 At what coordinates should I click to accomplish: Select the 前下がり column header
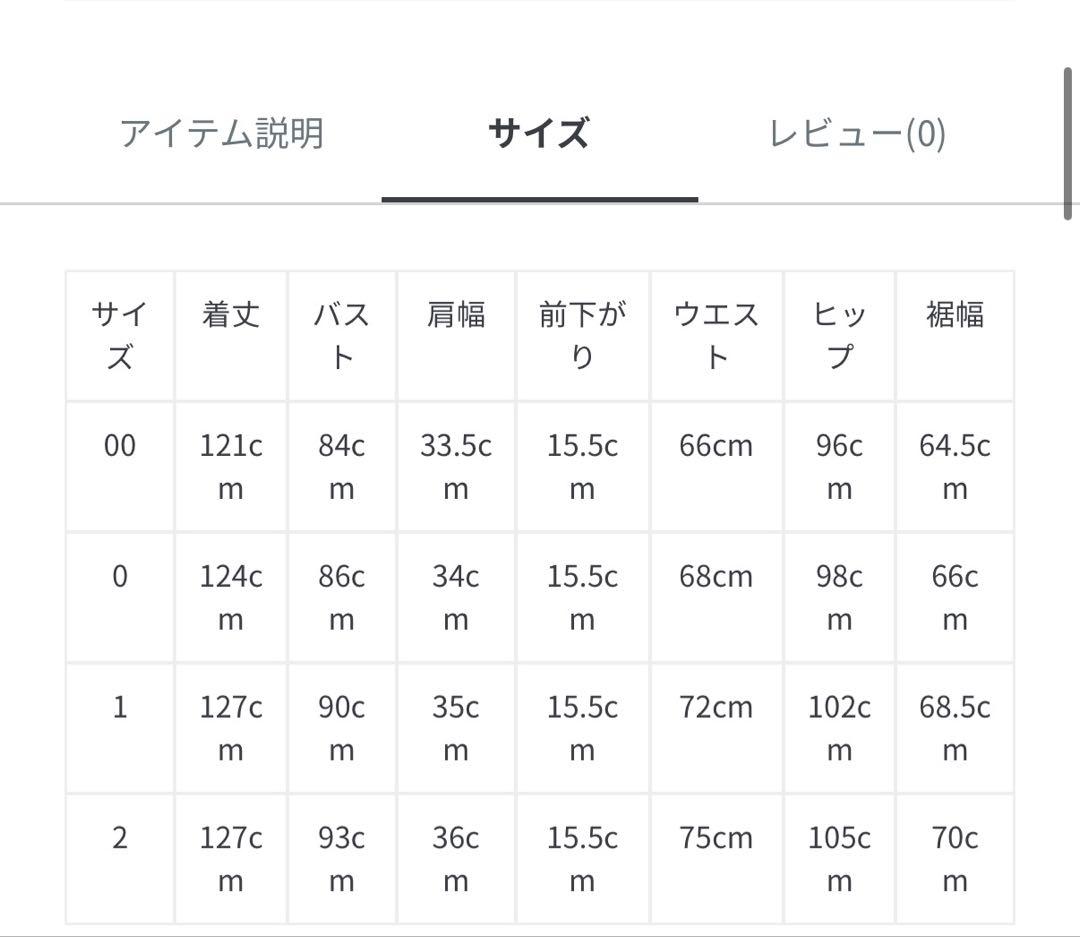pos(582,334)
